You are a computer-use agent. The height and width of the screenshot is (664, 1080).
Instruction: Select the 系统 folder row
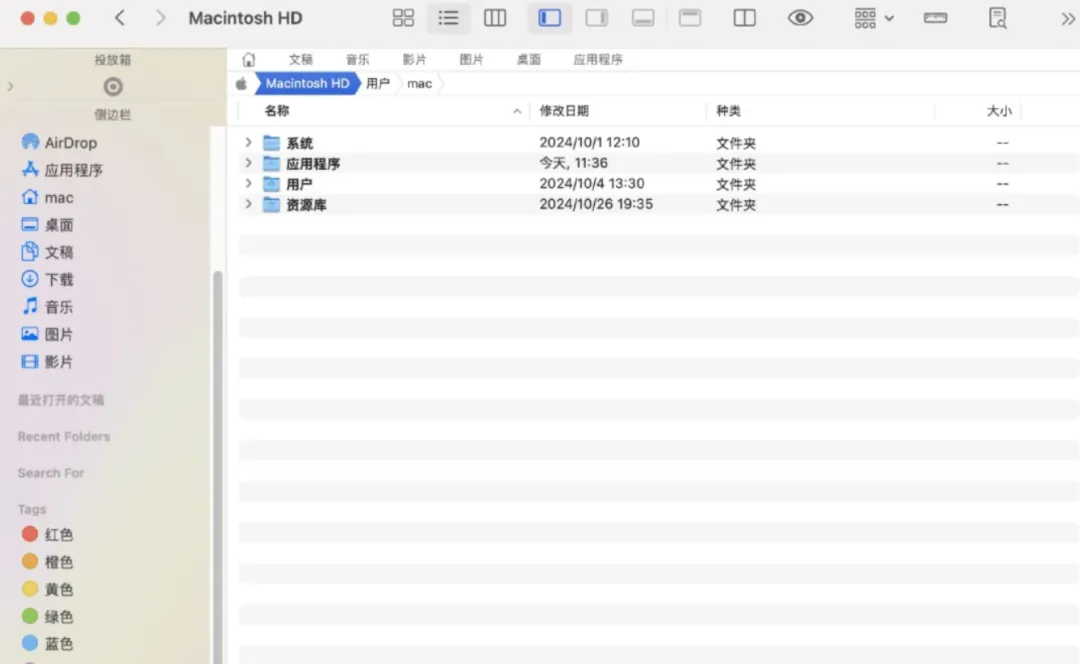pos(658,143)
